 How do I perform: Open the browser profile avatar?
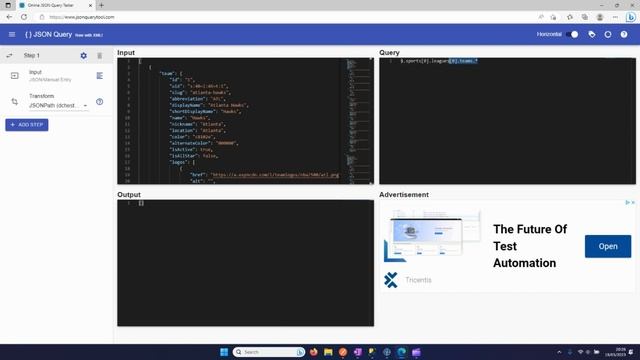coord(600,17)
